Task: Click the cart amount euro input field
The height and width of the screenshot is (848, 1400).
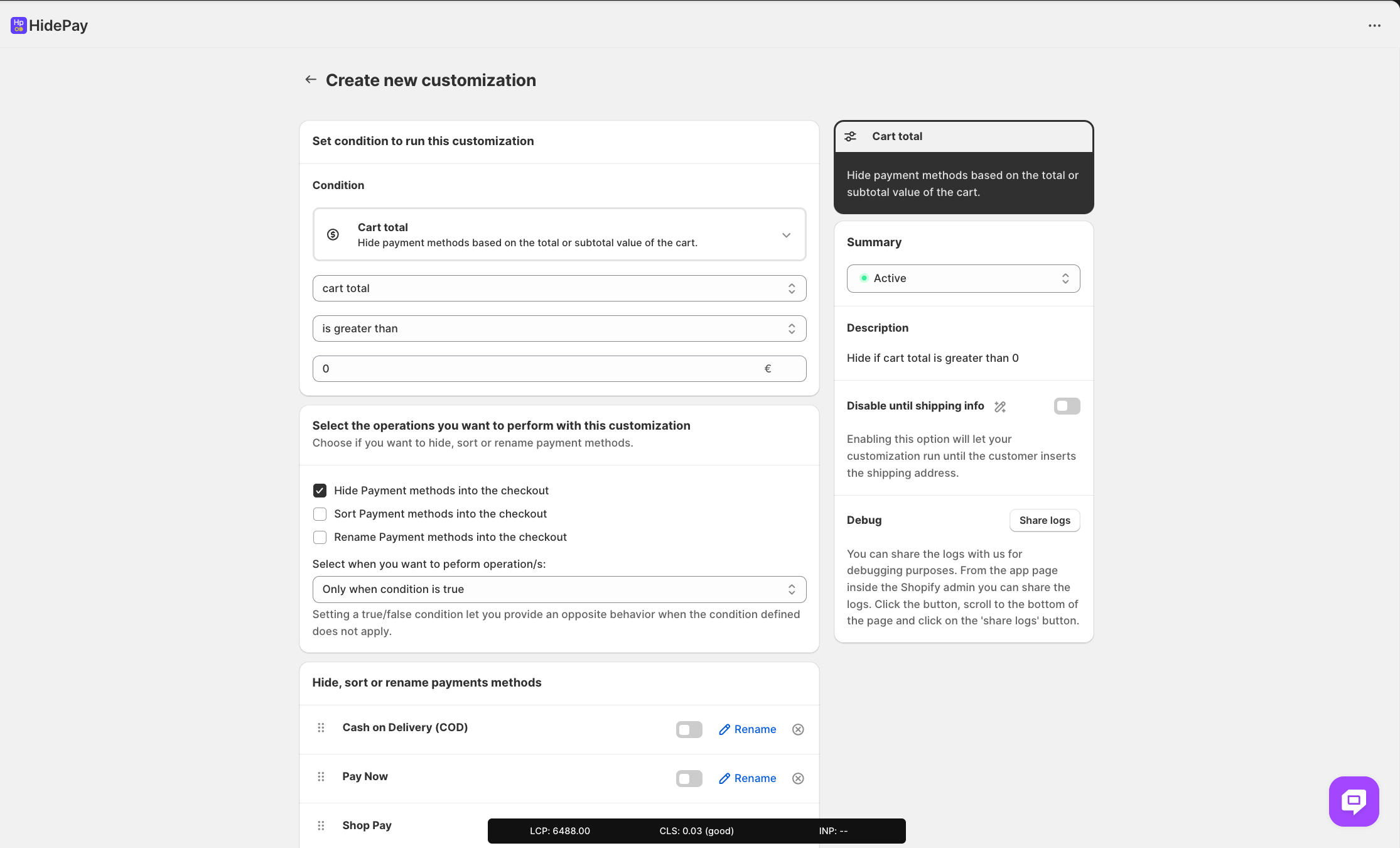Action: coord(540,369)
